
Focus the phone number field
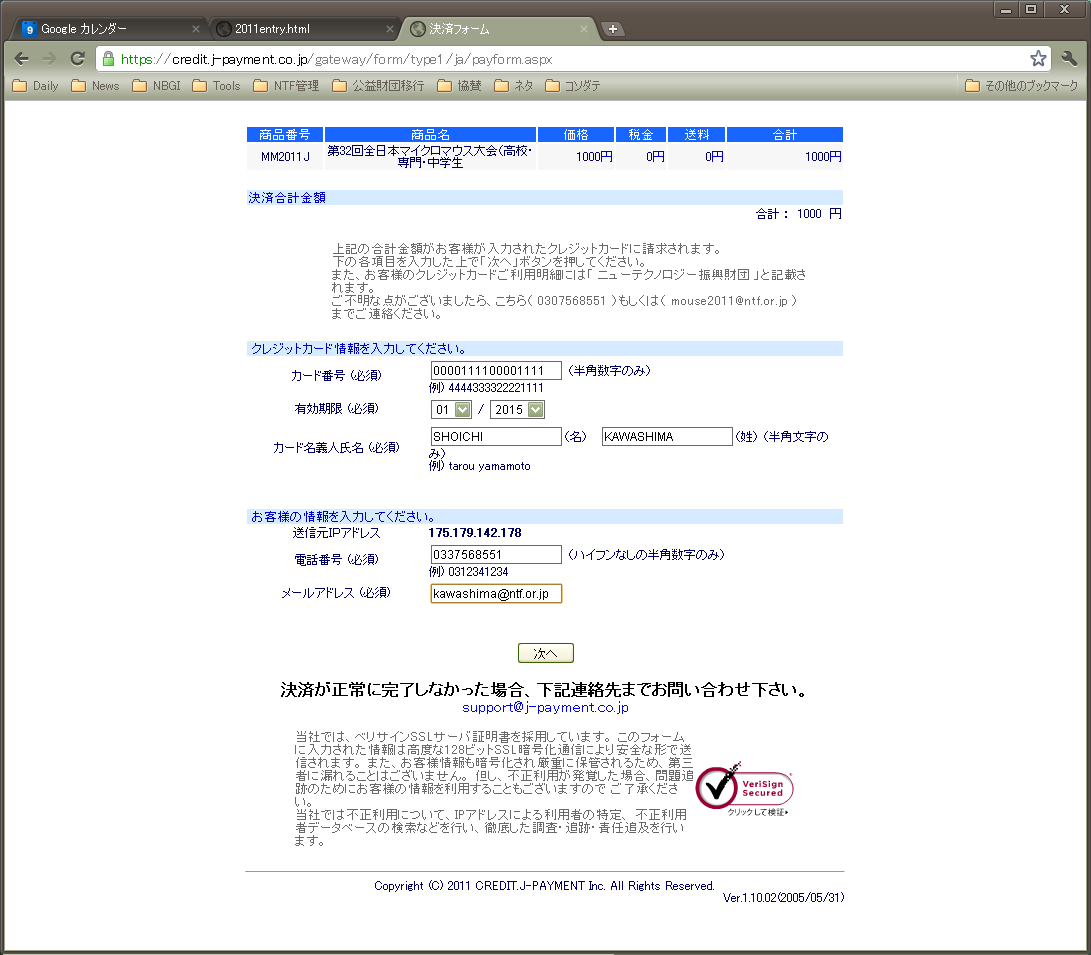(x=496, y=555)
